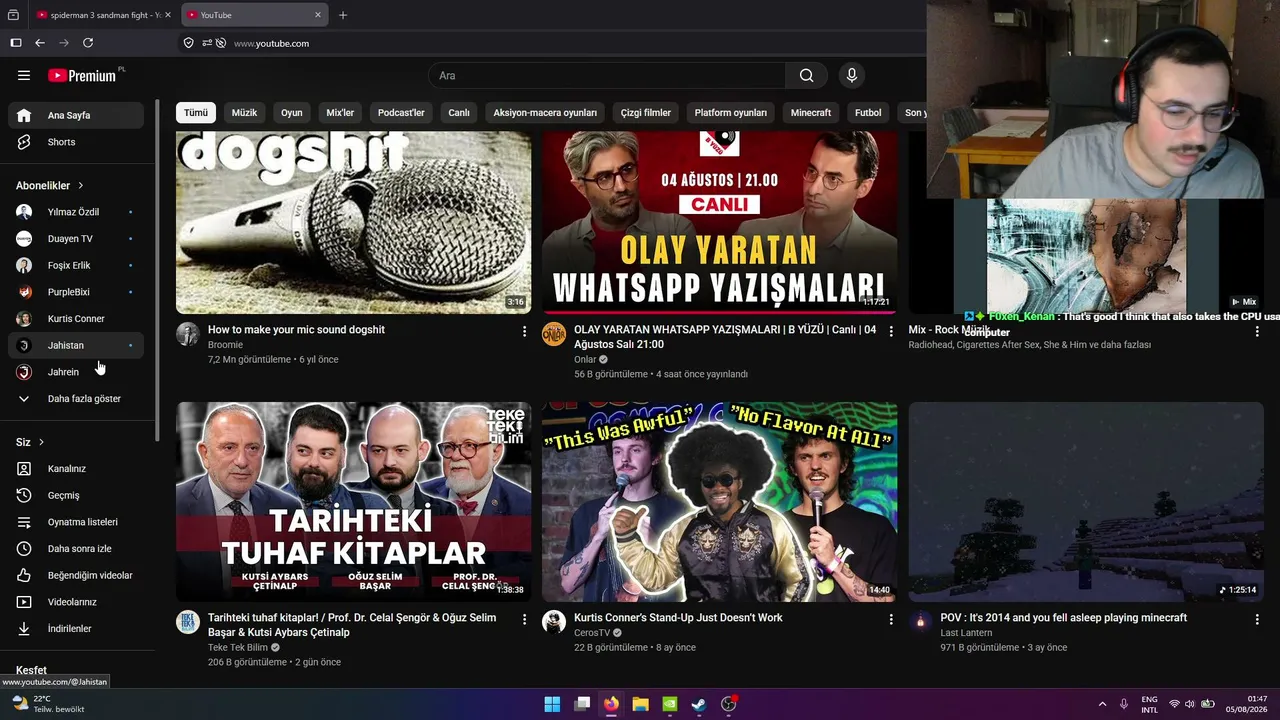This screenshot has width=1280, height=720.
Task: Open Geçmiş watch history
Action: pyautogui.click(x=76, y=496)
